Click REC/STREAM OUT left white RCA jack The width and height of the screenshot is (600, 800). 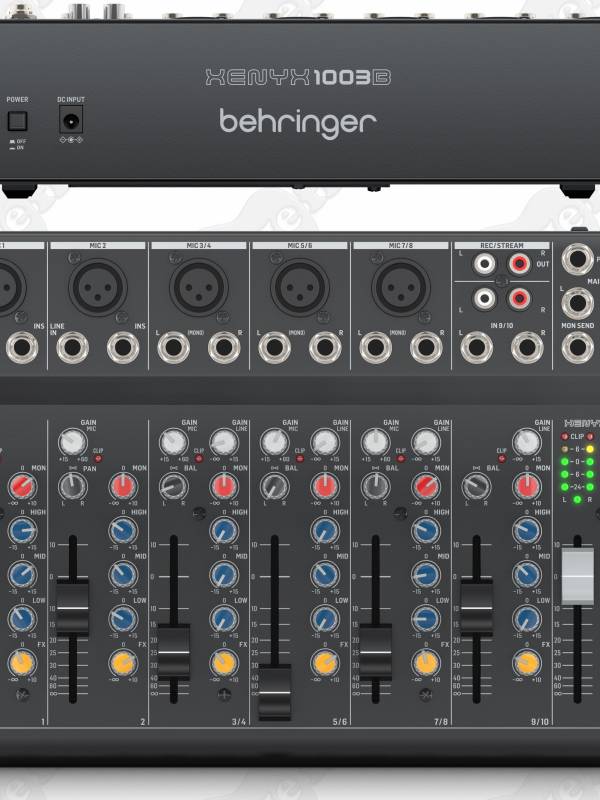coord(484,264)
